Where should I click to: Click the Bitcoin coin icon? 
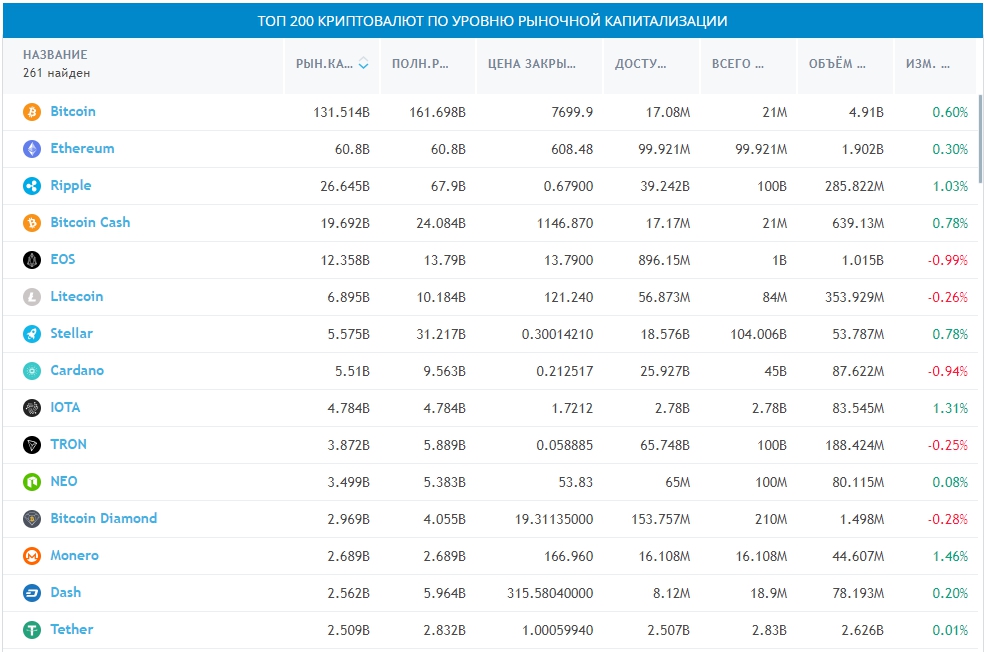[32, 112]
